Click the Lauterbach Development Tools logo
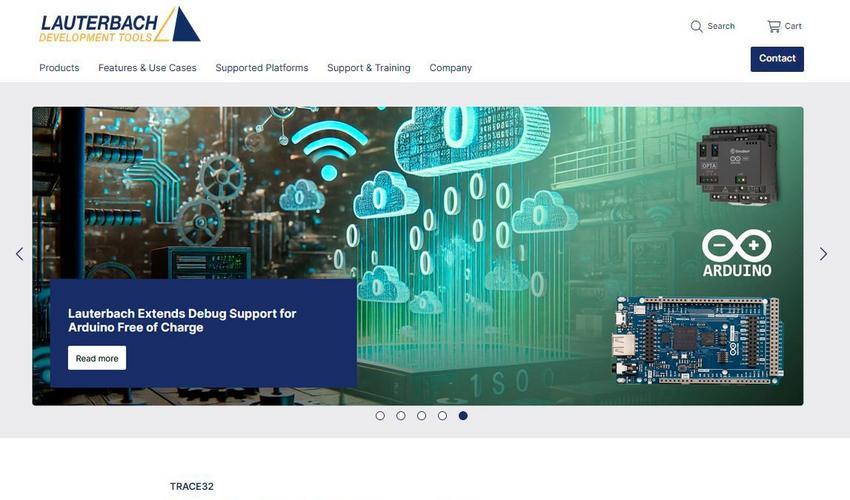The width and height of the screenshot is (850, 500). 120,24
